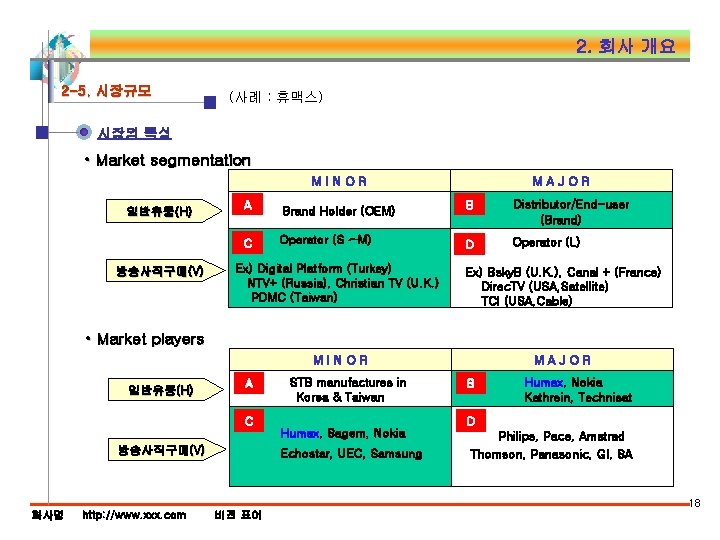Click the (사례 : 휴맥스) caption
This screenshot has width=720, height=540.
(x=276, y=97)
